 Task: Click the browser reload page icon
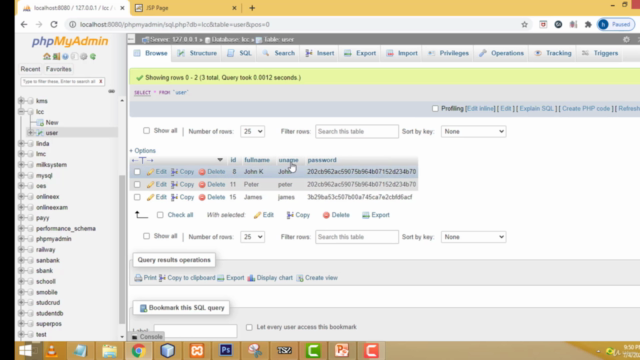click(54, 24)
